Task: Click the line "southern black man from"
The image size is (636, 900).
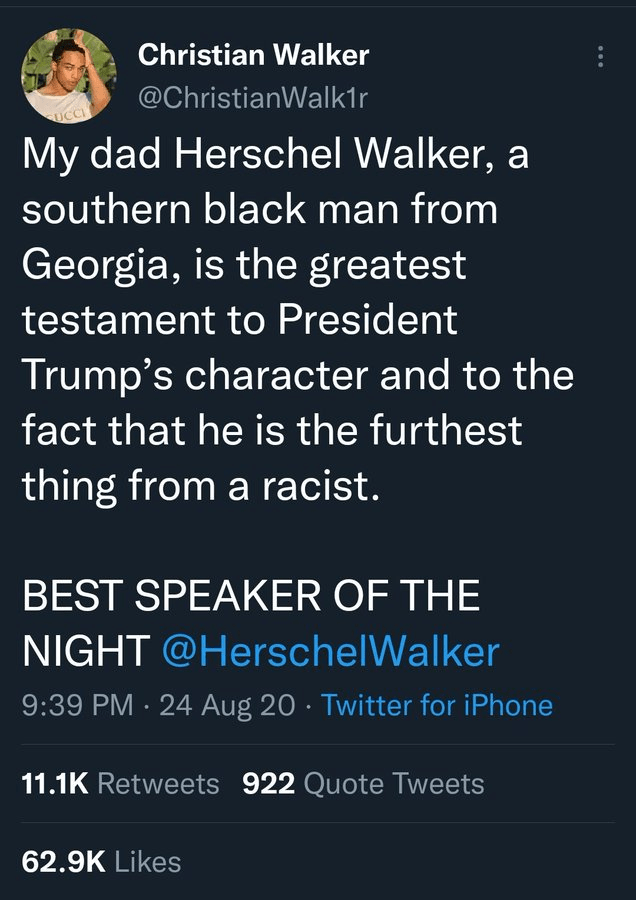Action: point(259,212)
